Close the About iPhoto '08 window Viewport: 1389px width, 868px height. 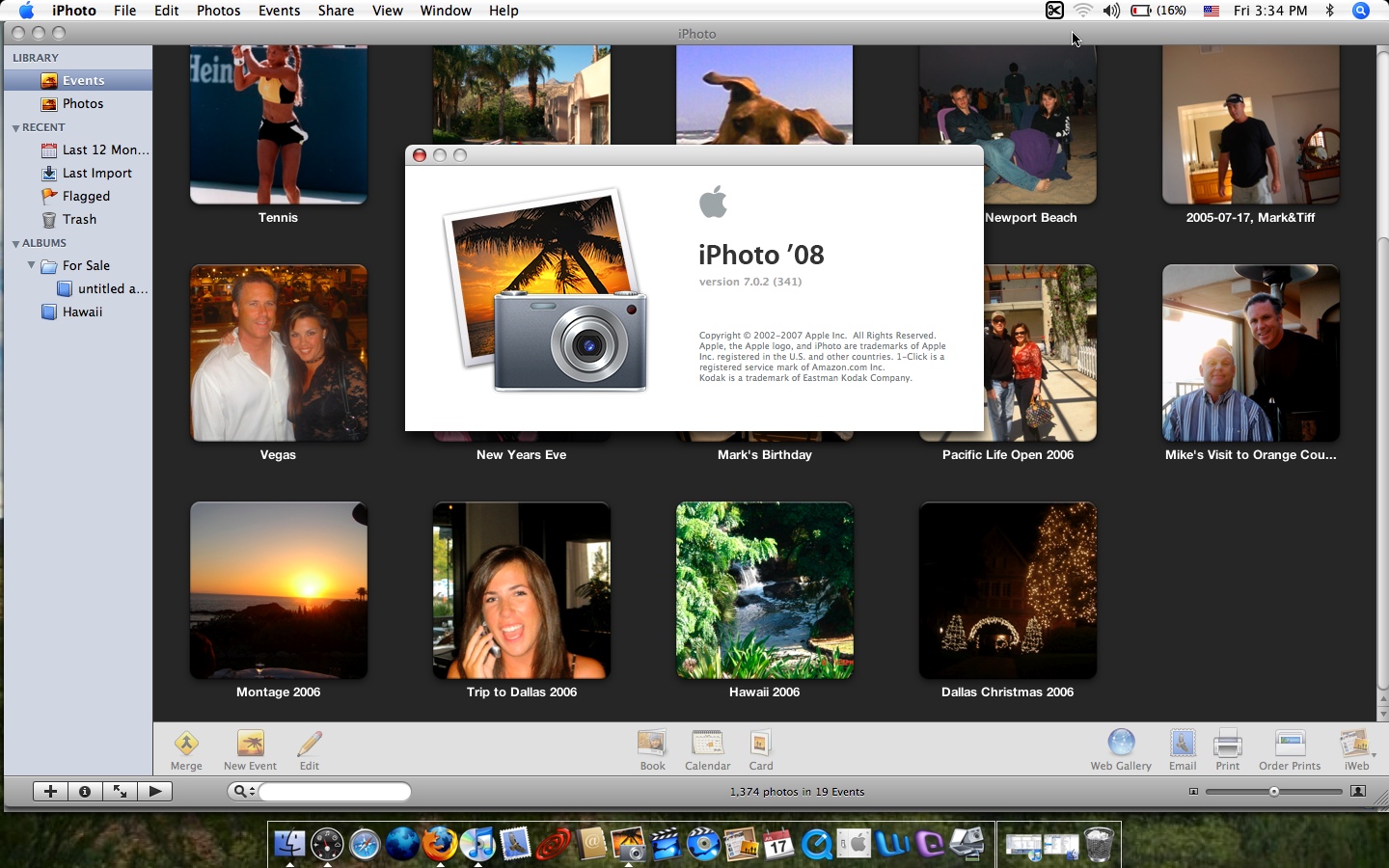(419, 155)
